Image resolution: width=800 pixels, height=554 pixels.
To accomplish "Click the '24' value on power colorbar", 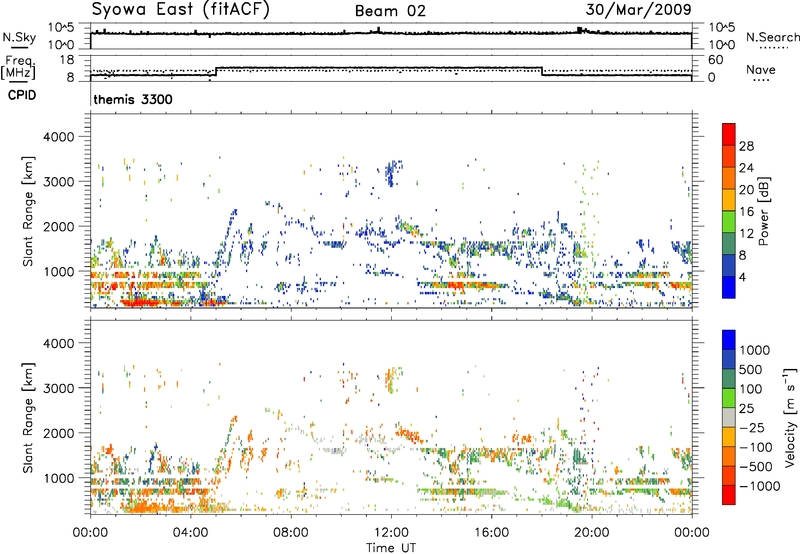I will 746,168.
